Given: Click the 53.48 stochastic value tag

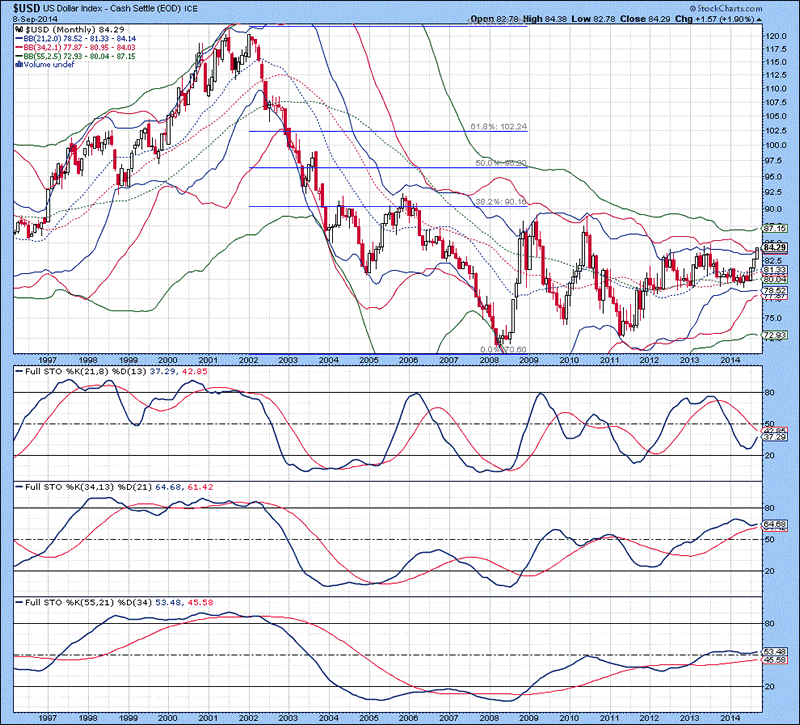Looking at the screenshot, I should click(x=772, y=650).
